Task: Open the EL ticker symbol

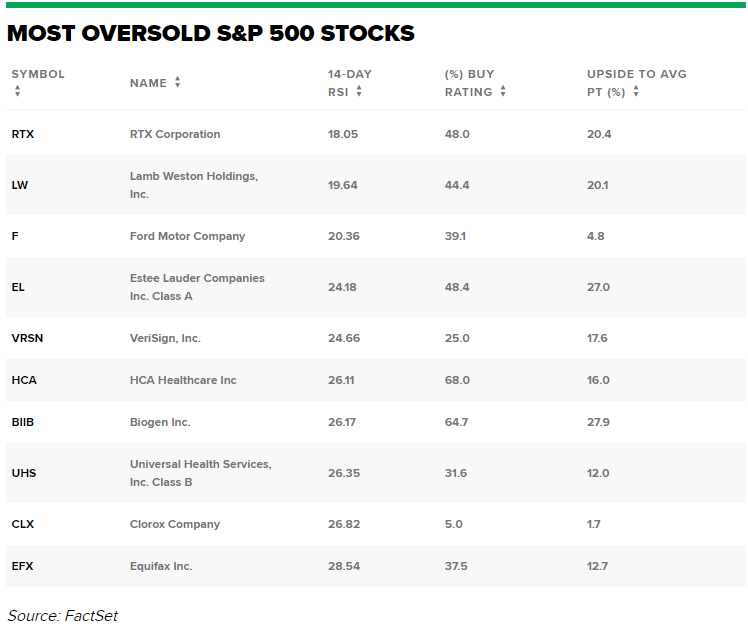Action: [x=18, y=287]
